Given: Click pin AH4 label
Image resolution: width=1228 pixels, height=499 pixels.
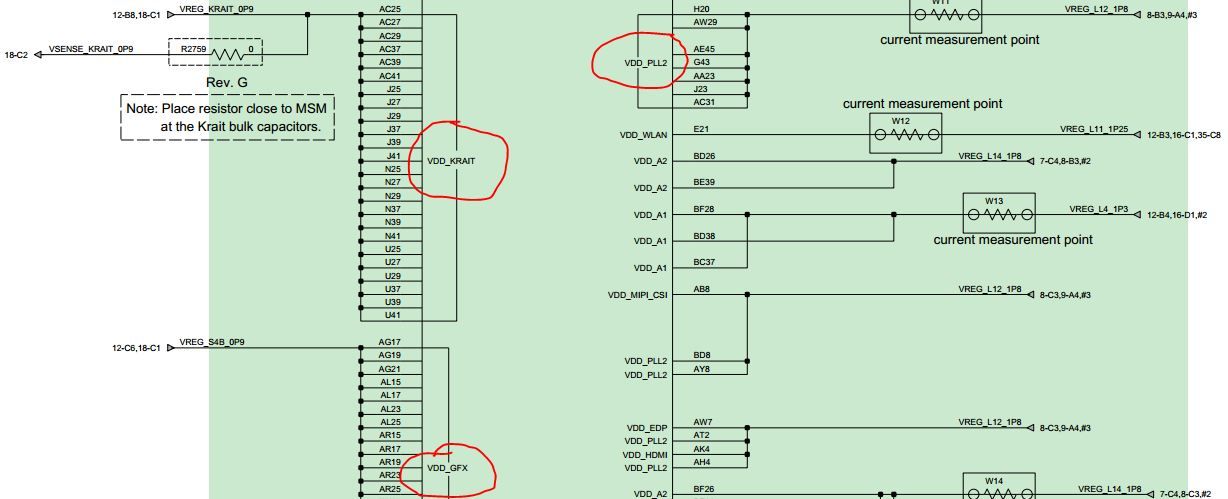Looking at the screenshot, I should [701, 462].
